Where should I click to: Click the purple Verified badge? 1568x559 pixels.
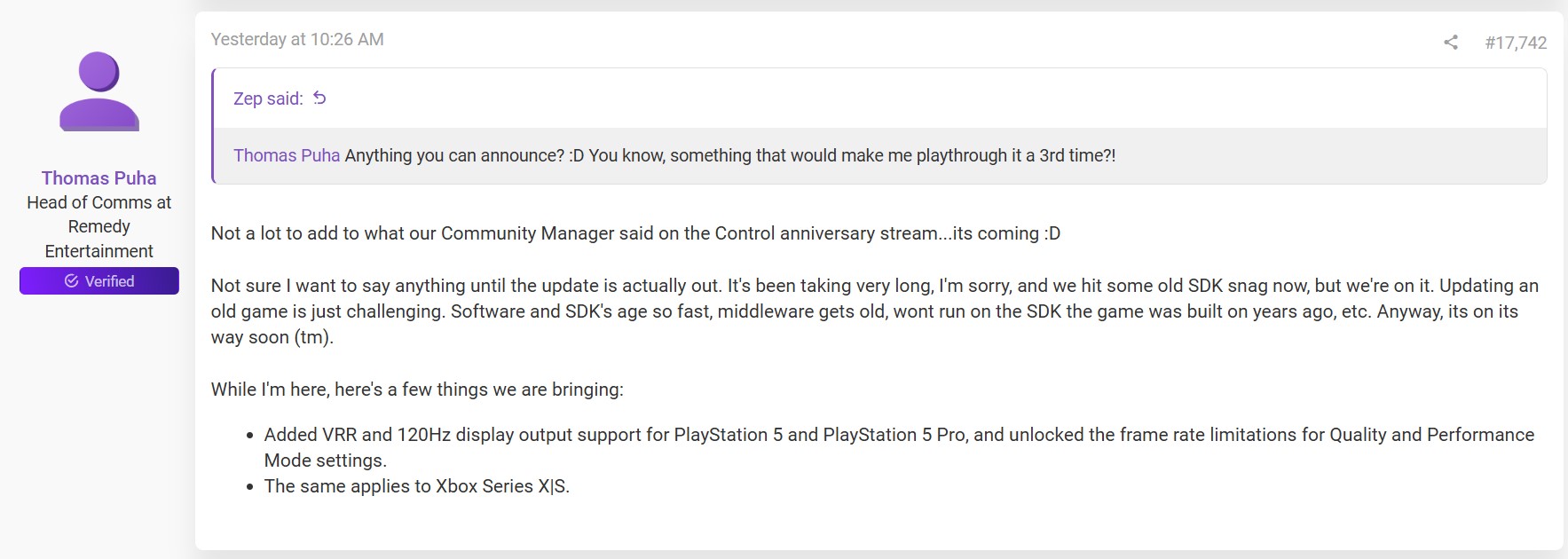point(99,281)
